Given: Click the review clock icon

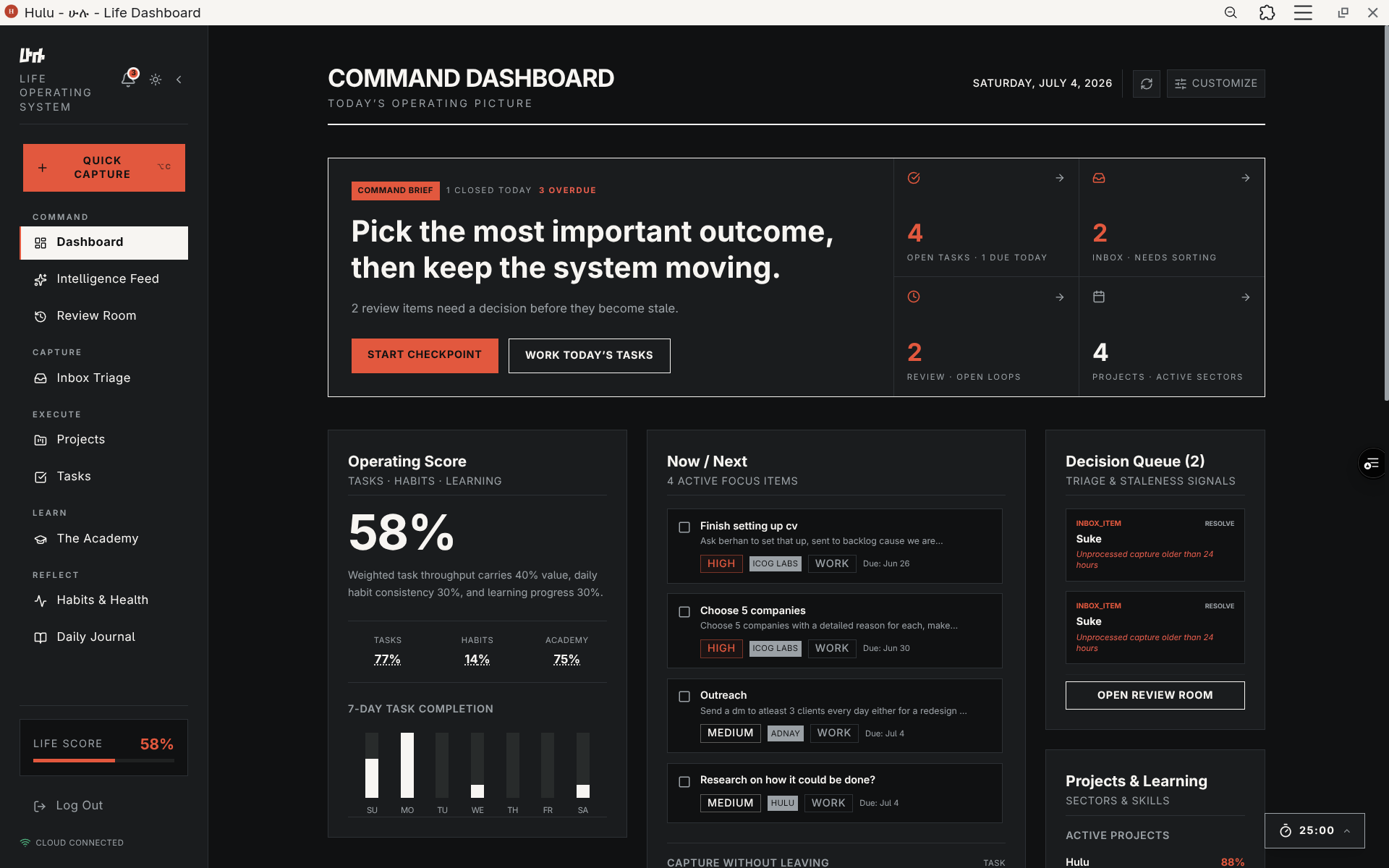Looking at the screenshot, I should [914, 297].
